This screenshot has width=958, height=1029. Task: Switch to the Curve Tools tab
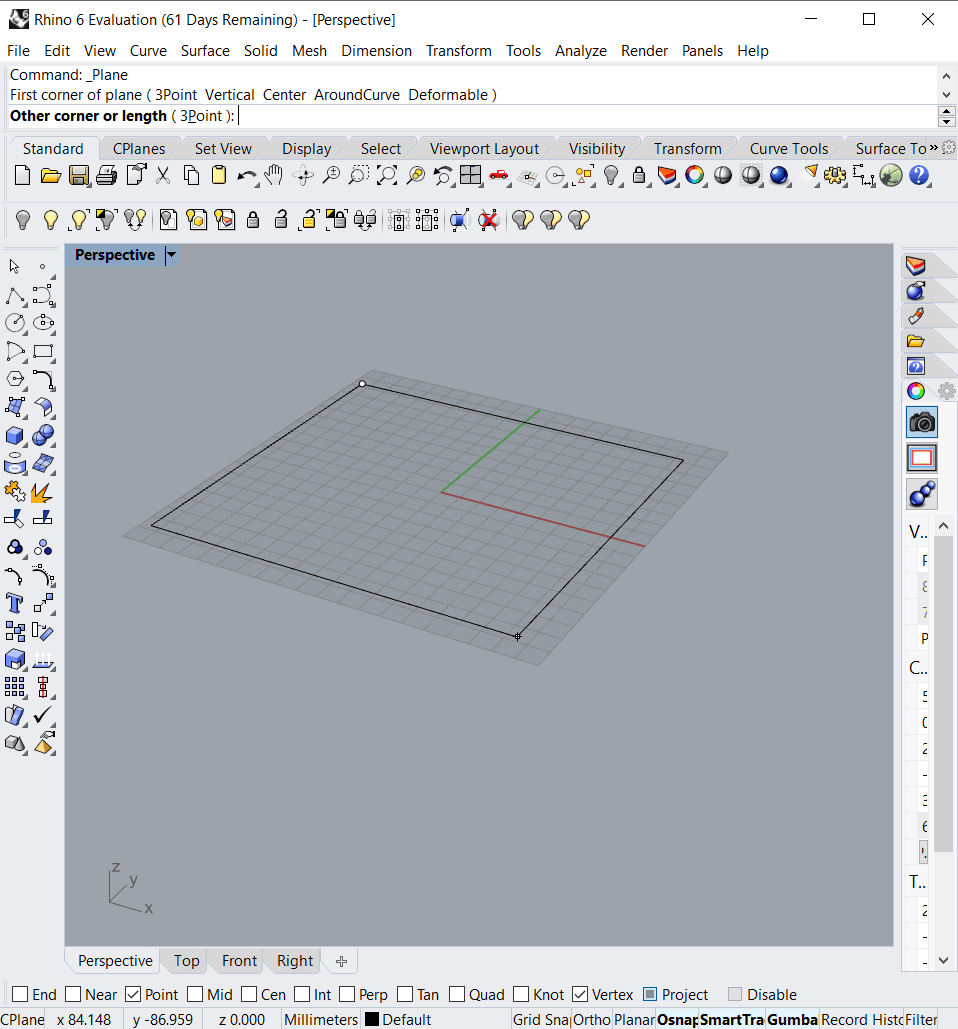(788, 148)
